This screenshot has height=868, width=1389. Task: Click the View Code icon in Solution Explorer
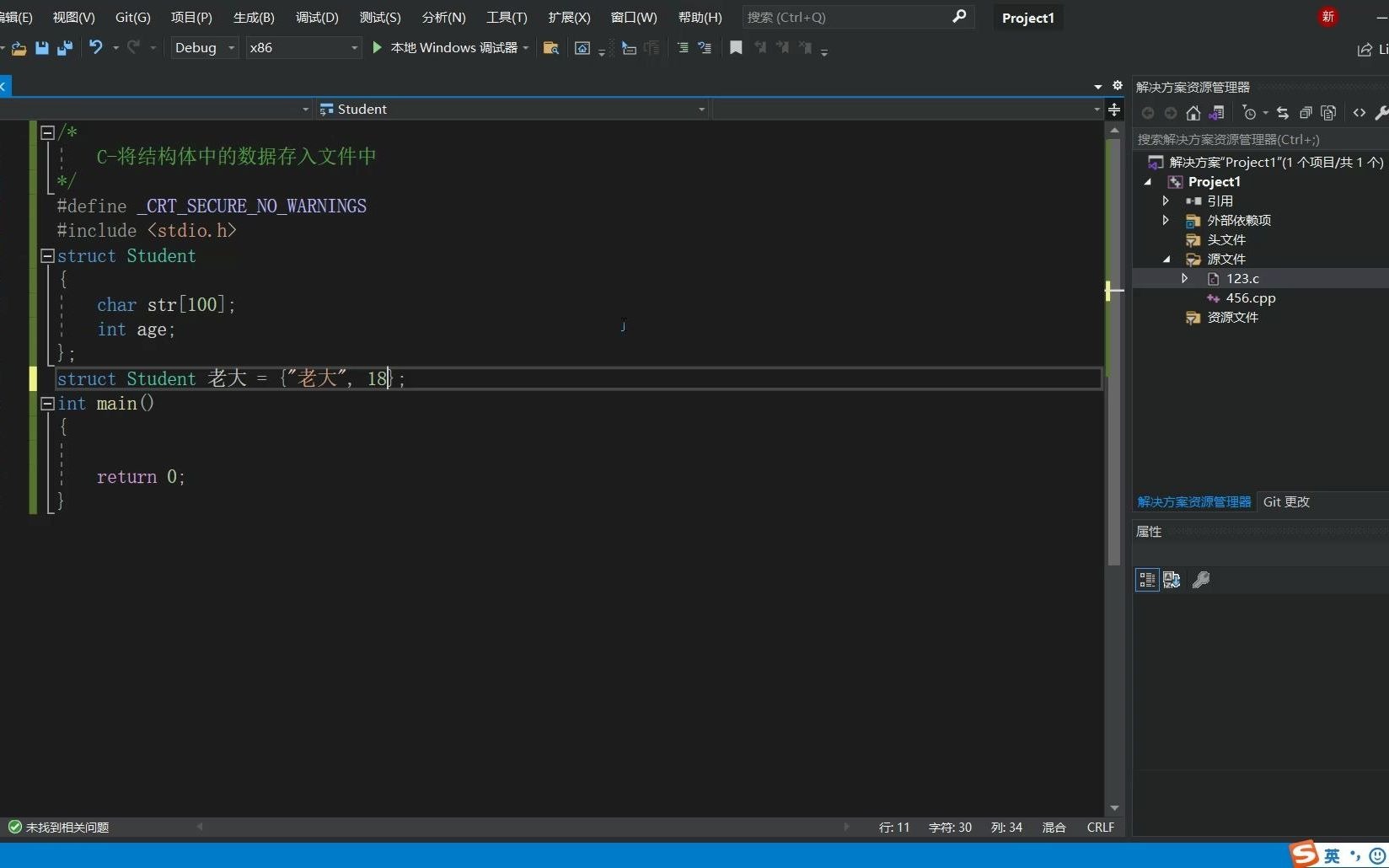click(1360, 113)
